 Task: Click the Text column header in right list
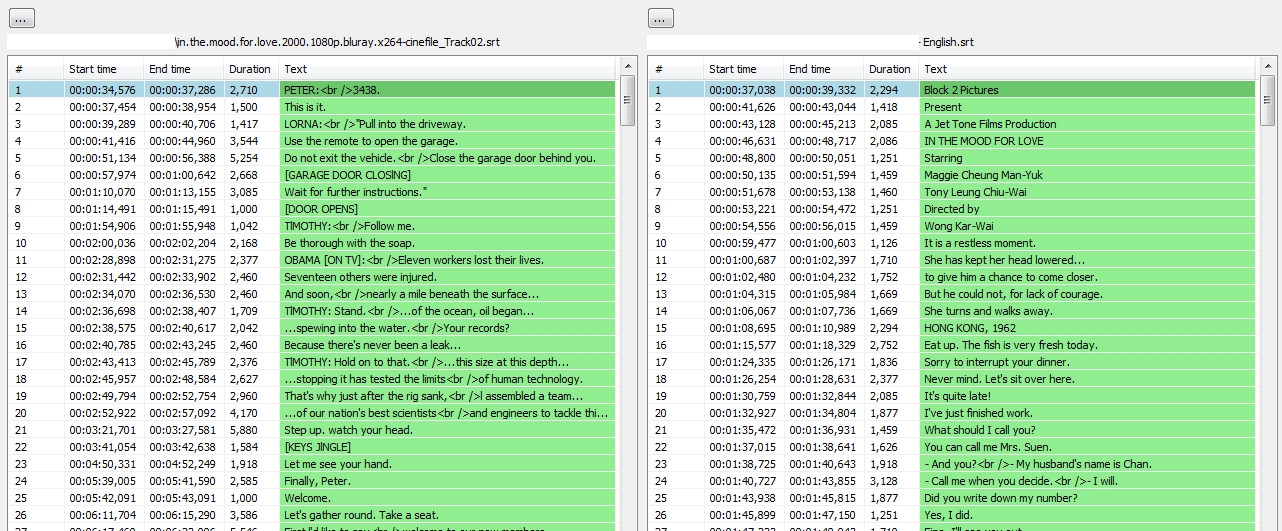pos(1086,69)
